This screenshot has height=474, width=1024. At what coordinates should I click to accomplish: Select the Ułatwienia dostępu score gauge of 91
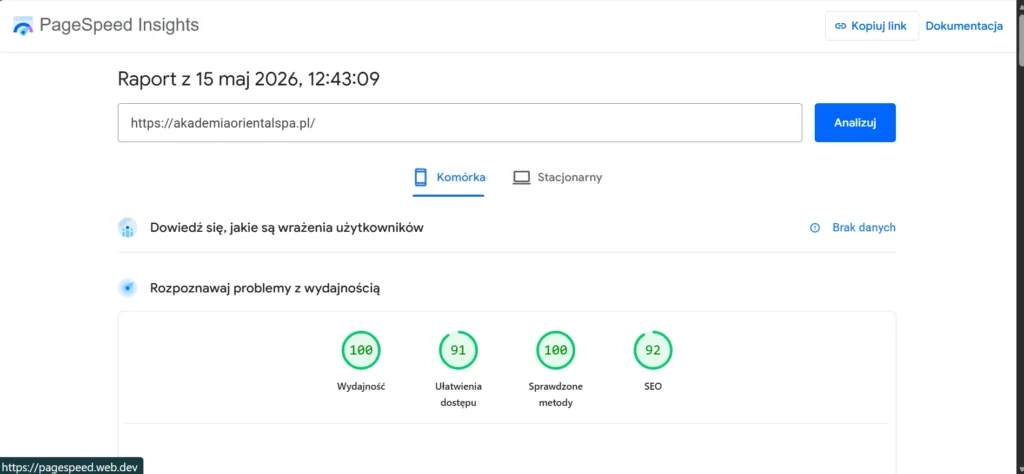click(458, 350)
